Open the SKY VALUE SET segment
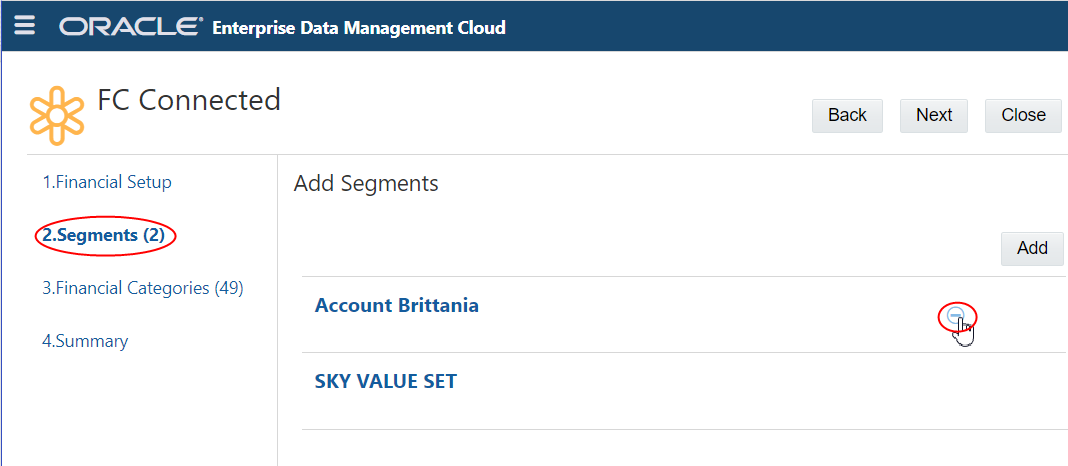This screenshot has width=1068, height=466. pyautogui.click(x=385, y=381)
